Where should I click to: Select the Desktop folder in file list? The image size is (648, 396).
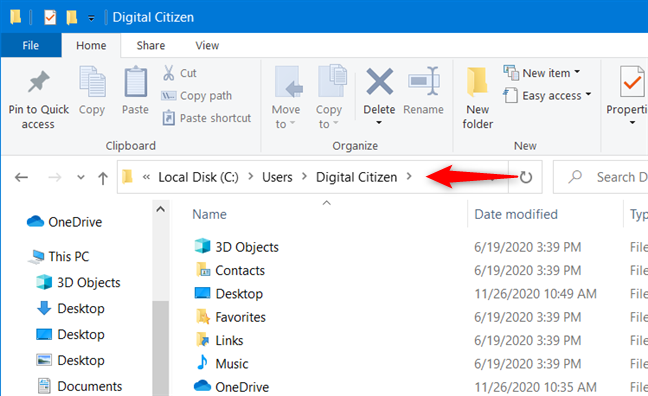click(229, 293)
